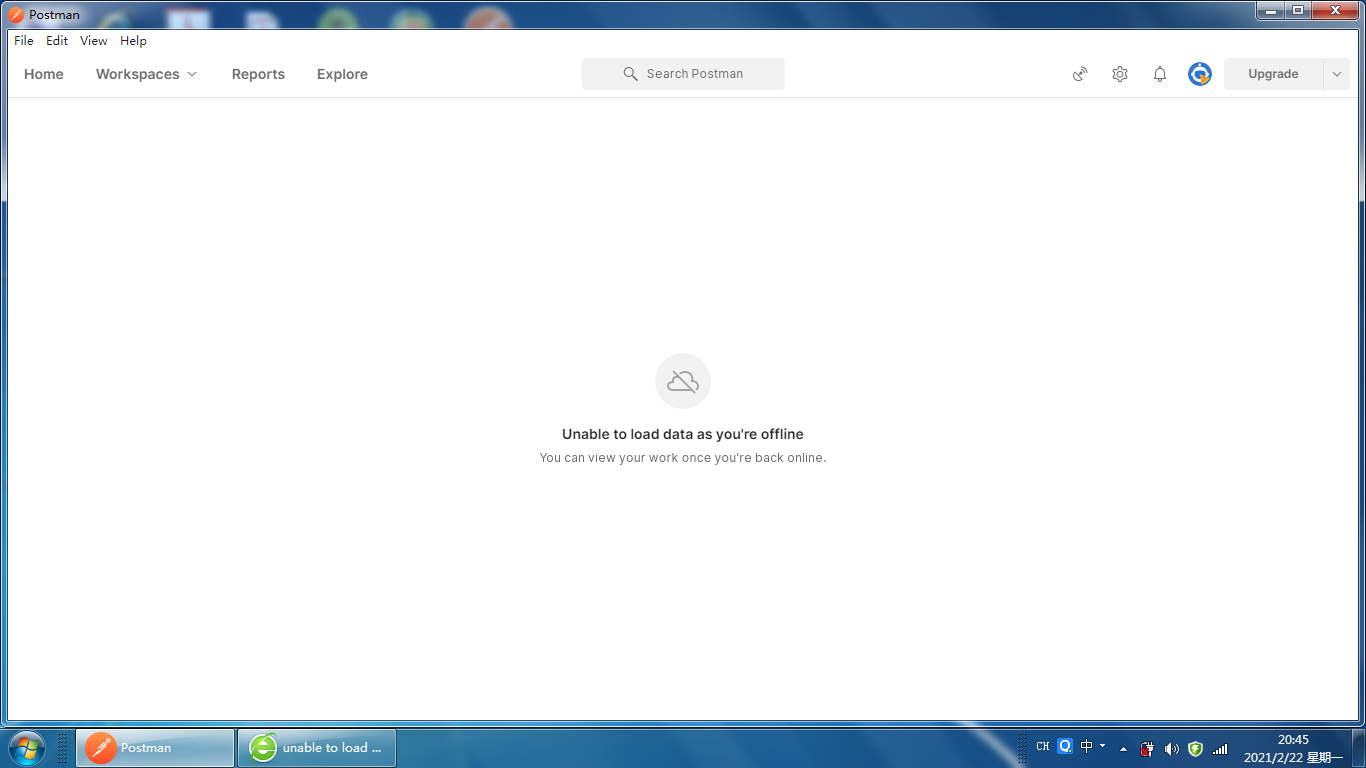Viewport: 1366px width, 768px height.
Task: Open Postman settings via the gear icon
Action: 1119,73
